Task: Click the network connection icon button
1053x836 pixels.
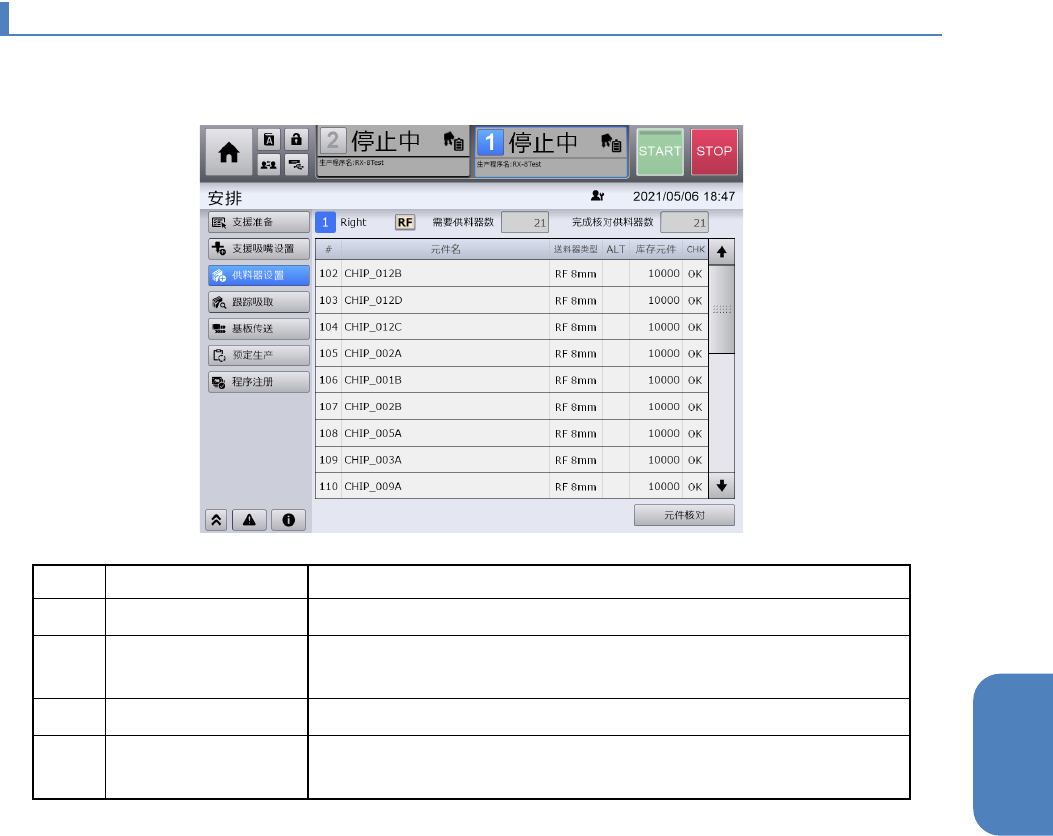Action: tap(296, 164)
